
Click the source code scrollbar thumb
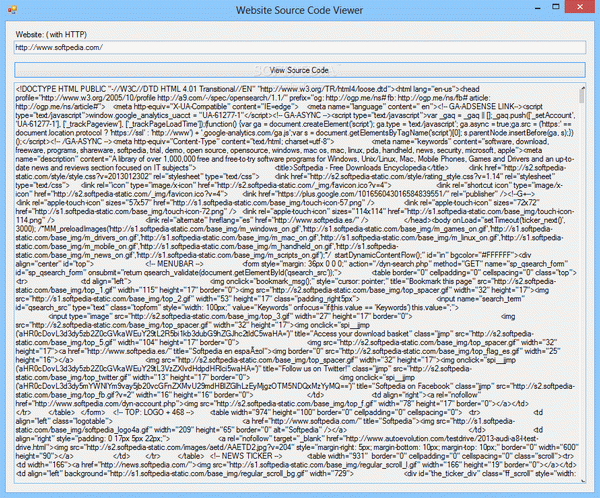pyautogui.click(x=582, y=96)
